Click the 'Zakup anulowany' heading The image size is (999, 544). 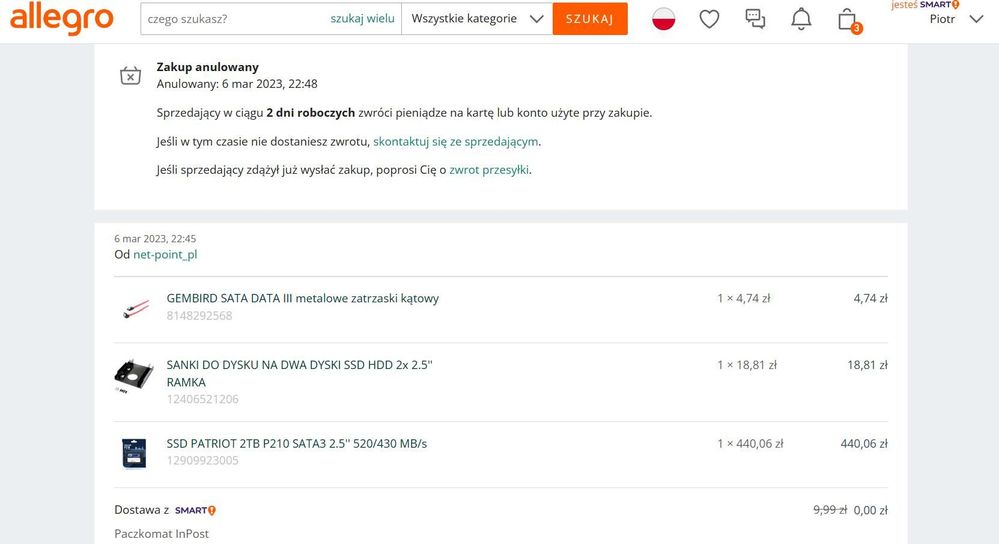pyautogui.click(x=208, y=67)
